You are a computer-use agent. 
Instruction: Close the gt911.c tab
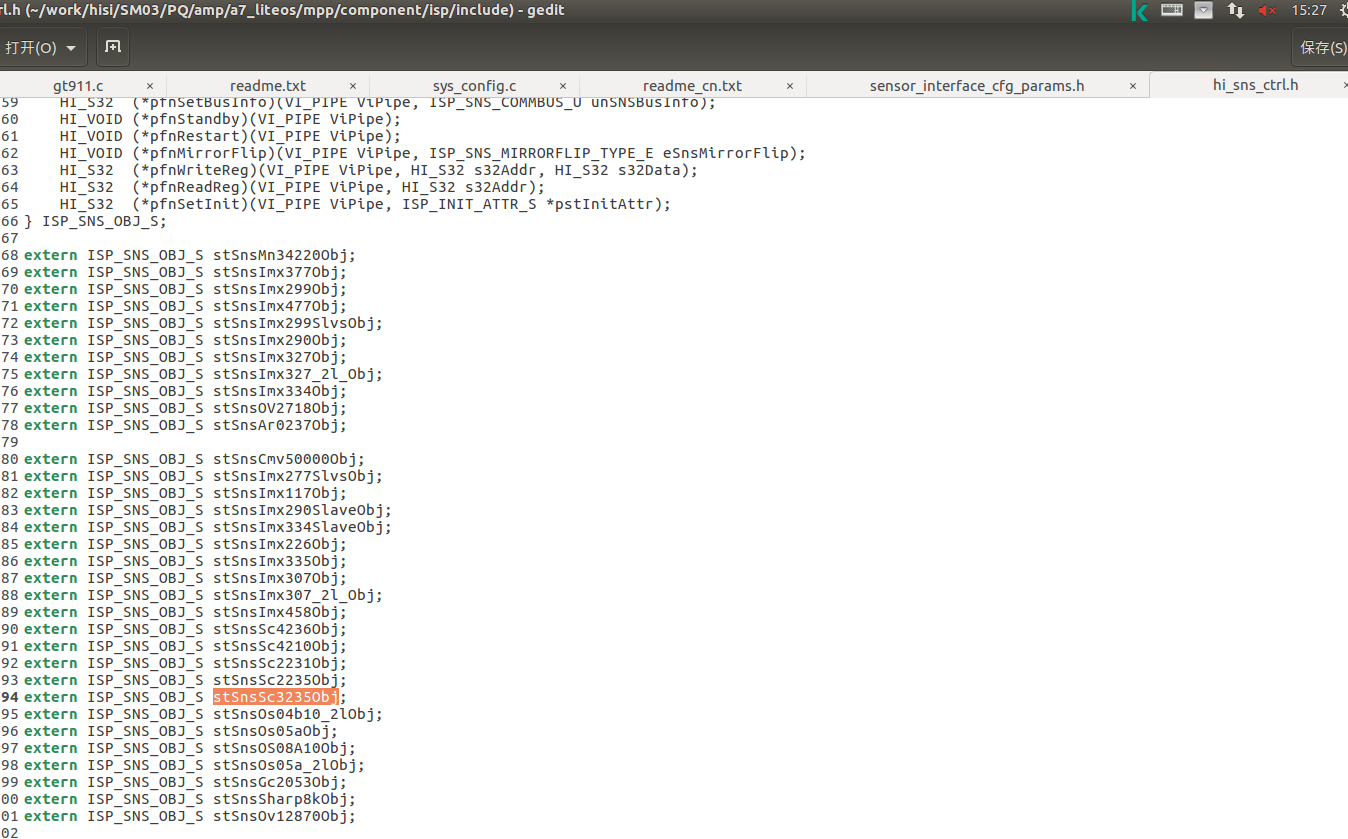[150, 86]
